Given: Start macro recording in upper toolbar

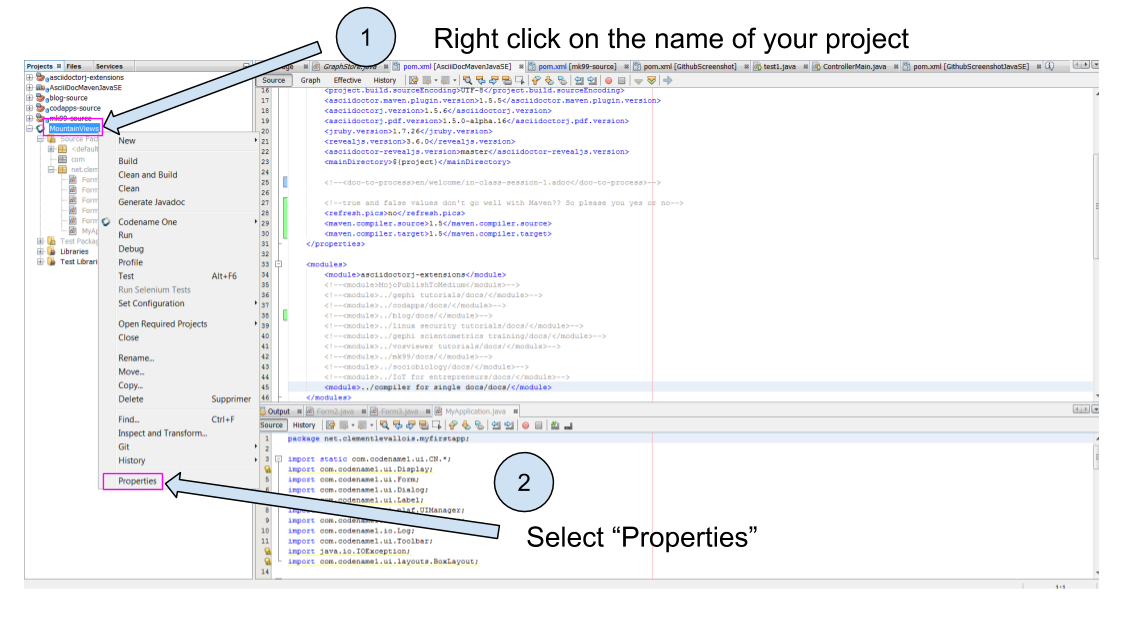Looking at the screenshot, I should coord(608,81).
